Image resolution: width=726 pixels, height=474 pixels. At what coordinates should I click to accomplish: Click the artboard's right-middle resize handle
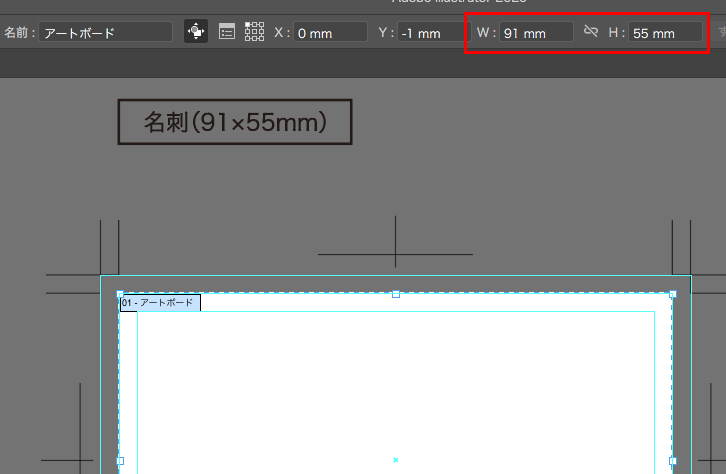tap(673, 461)
